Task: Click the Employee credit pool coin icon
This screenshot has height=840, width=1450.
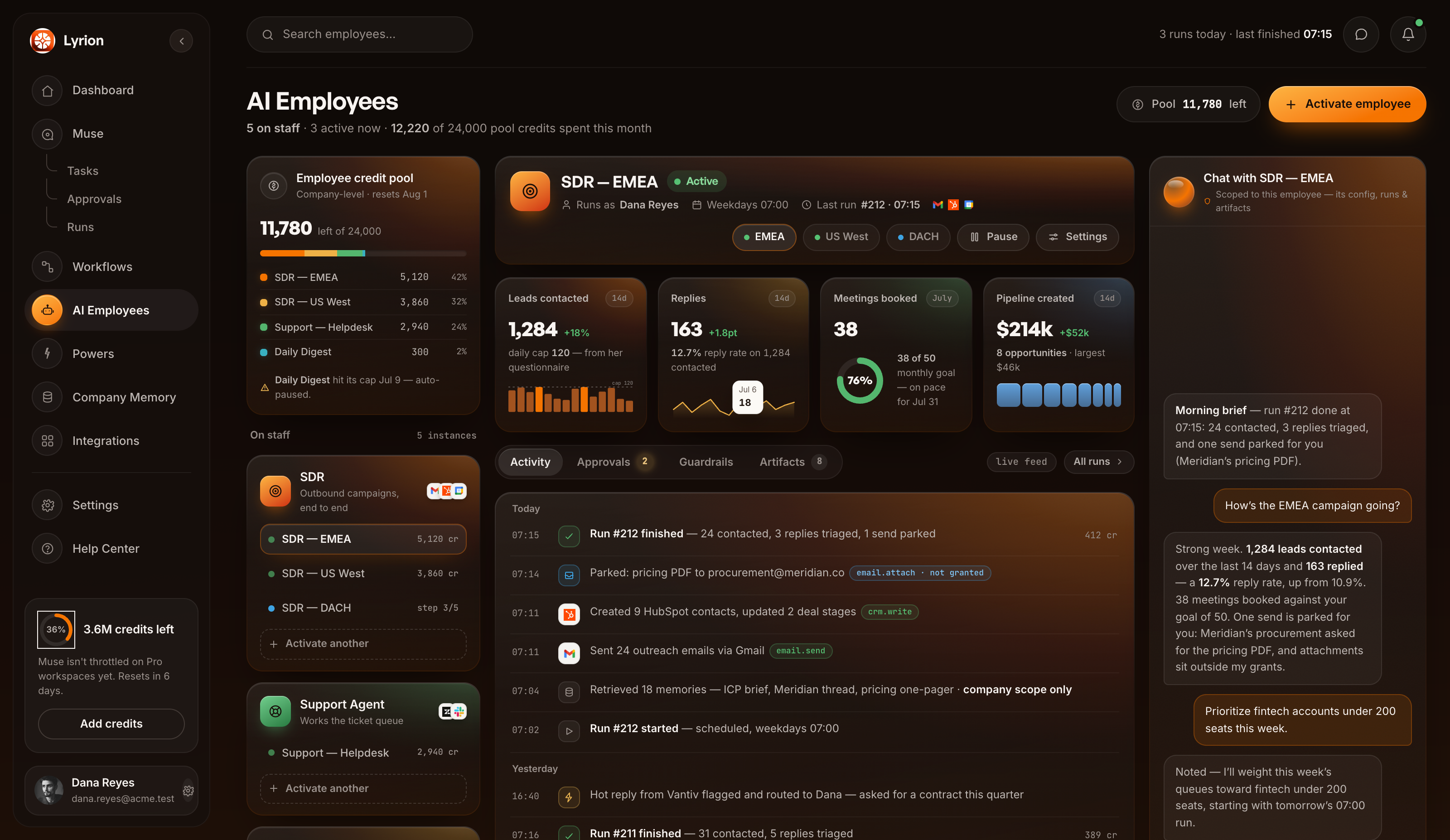Action: coord(274,186)
